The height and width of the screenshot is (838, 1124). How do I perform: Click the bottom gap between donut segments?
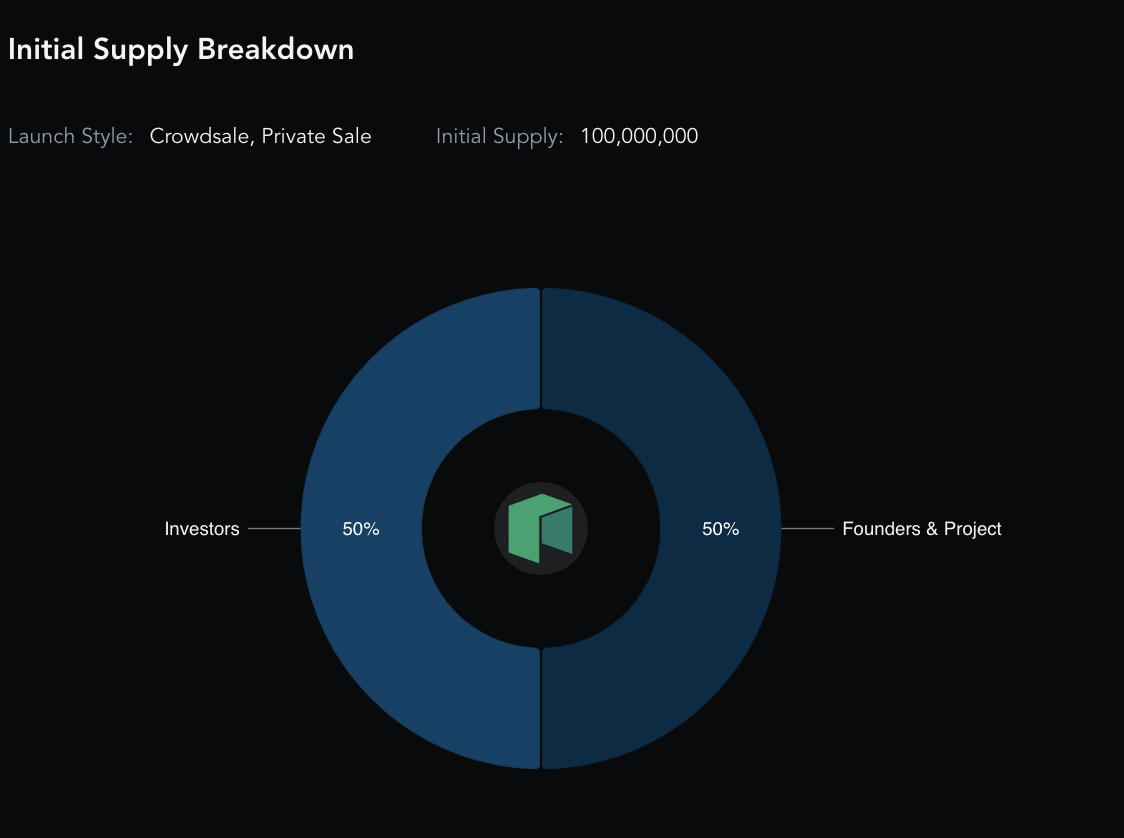tap(541, 708)
